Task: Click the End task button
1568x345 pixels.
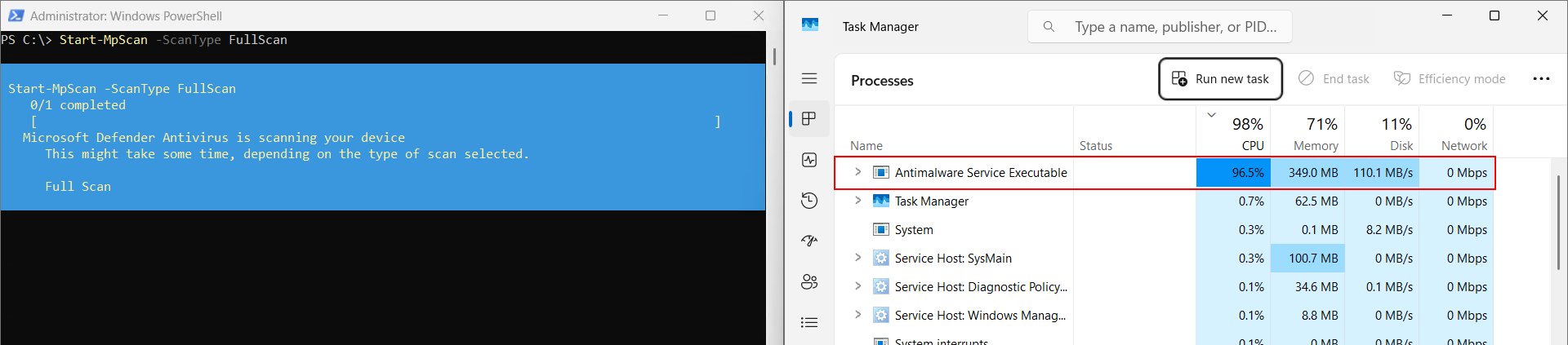Action: pos(1334,79)
